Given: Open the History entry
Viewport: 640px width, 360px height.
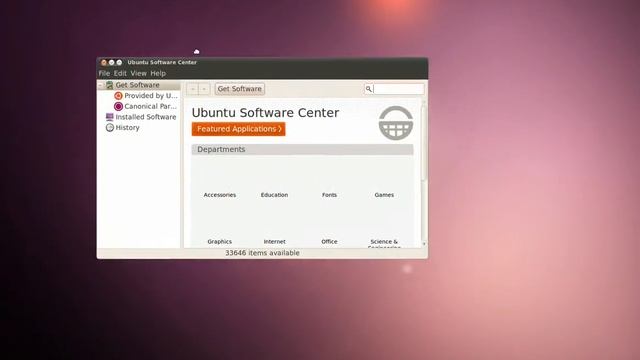Looking at the screenshot, I should tap(127, 127).
